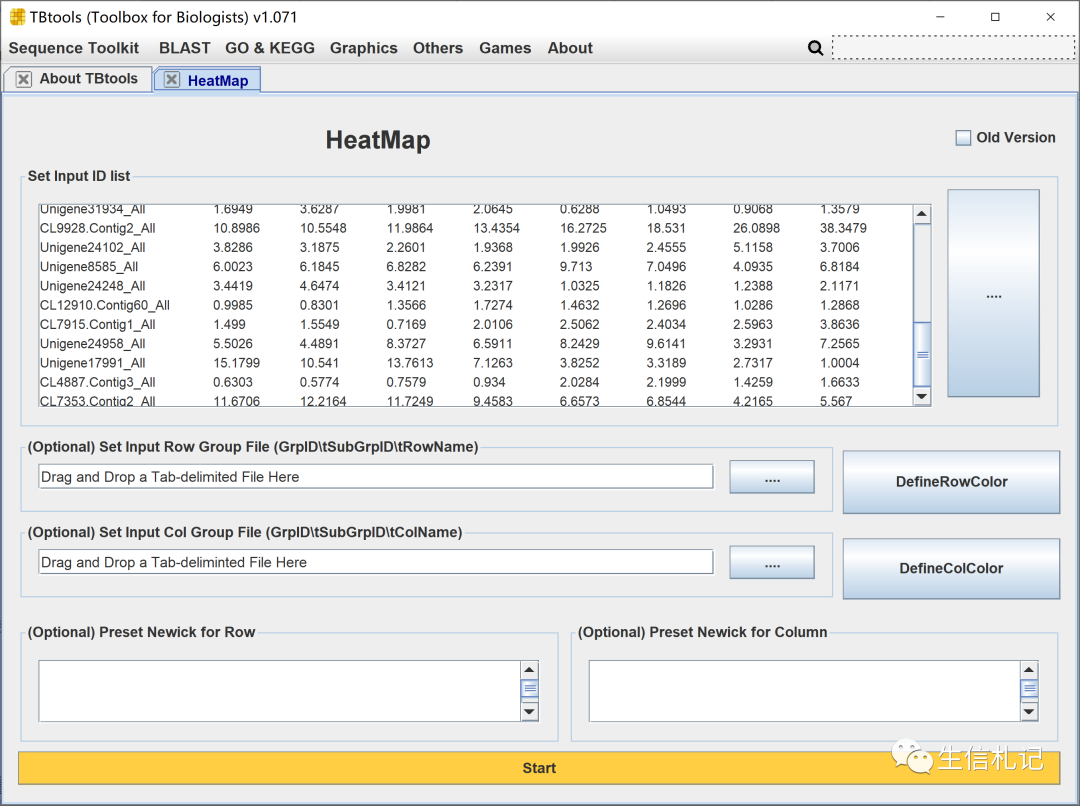
Task: Click the value 0.6303
Action: click(x=233, y=382)
